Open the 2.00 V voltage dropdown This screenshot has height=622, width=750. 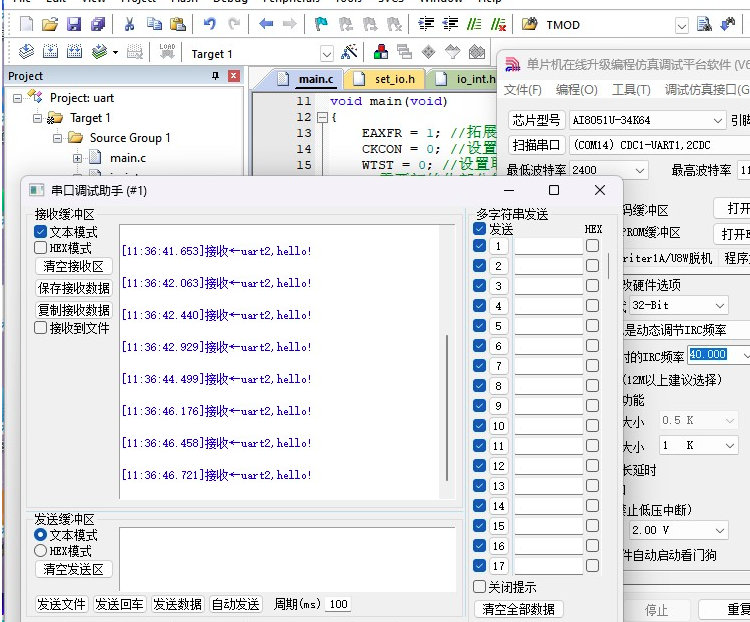coord(719,530)
